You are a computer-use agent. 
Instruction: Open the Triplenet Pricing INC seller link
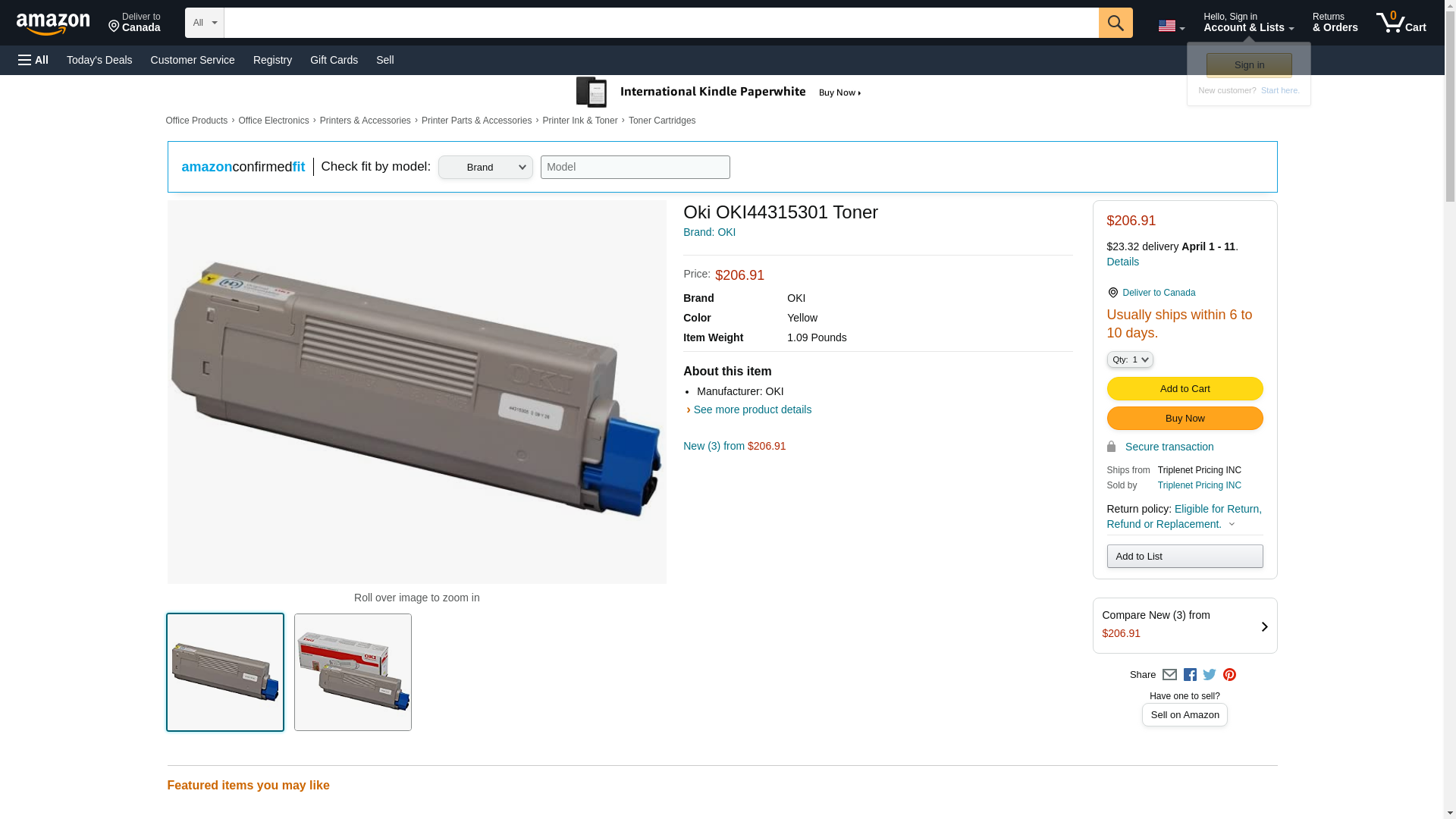[1199, 485]
